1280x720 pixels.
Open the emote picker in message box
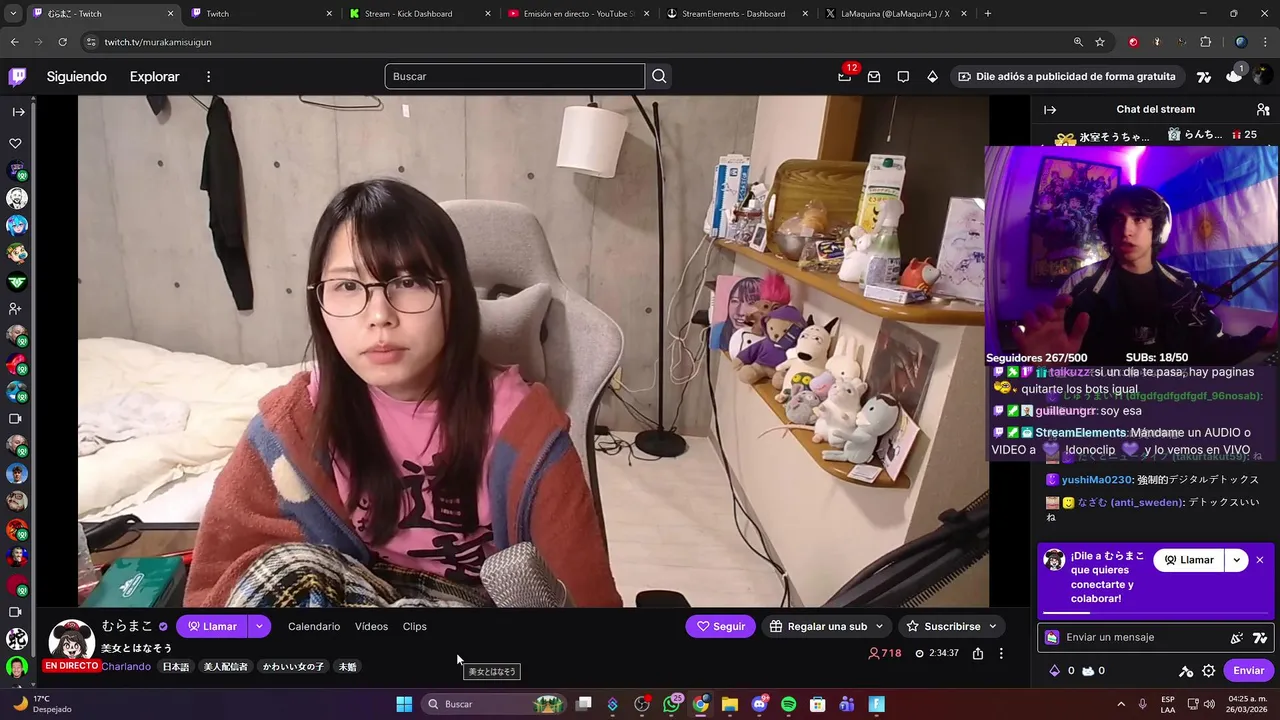point(1237,638)
